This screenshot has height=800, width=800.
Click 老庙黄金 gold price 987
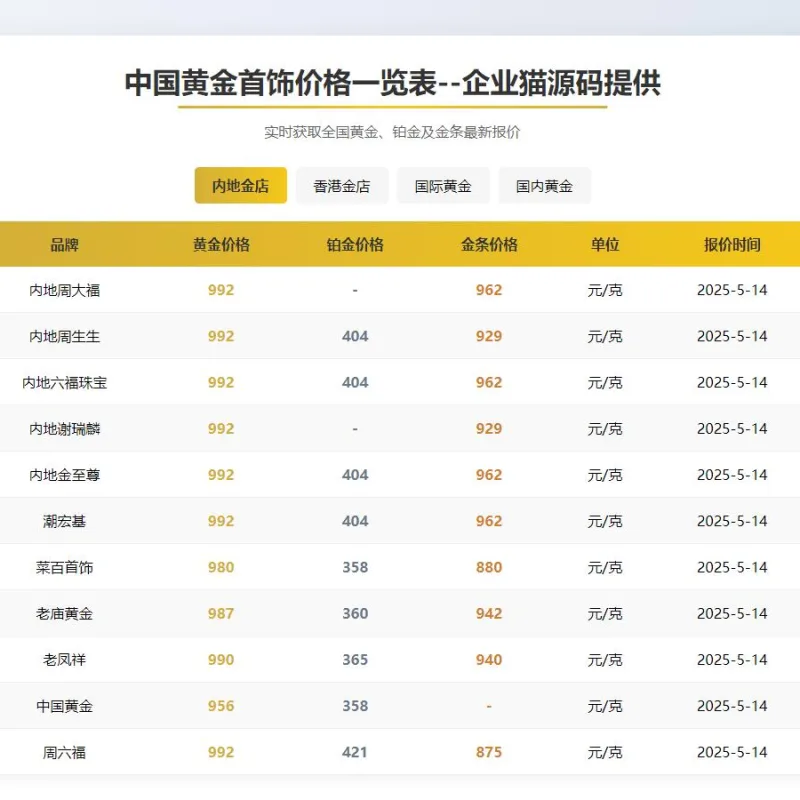pyautogui.click(x=221, y=613)
